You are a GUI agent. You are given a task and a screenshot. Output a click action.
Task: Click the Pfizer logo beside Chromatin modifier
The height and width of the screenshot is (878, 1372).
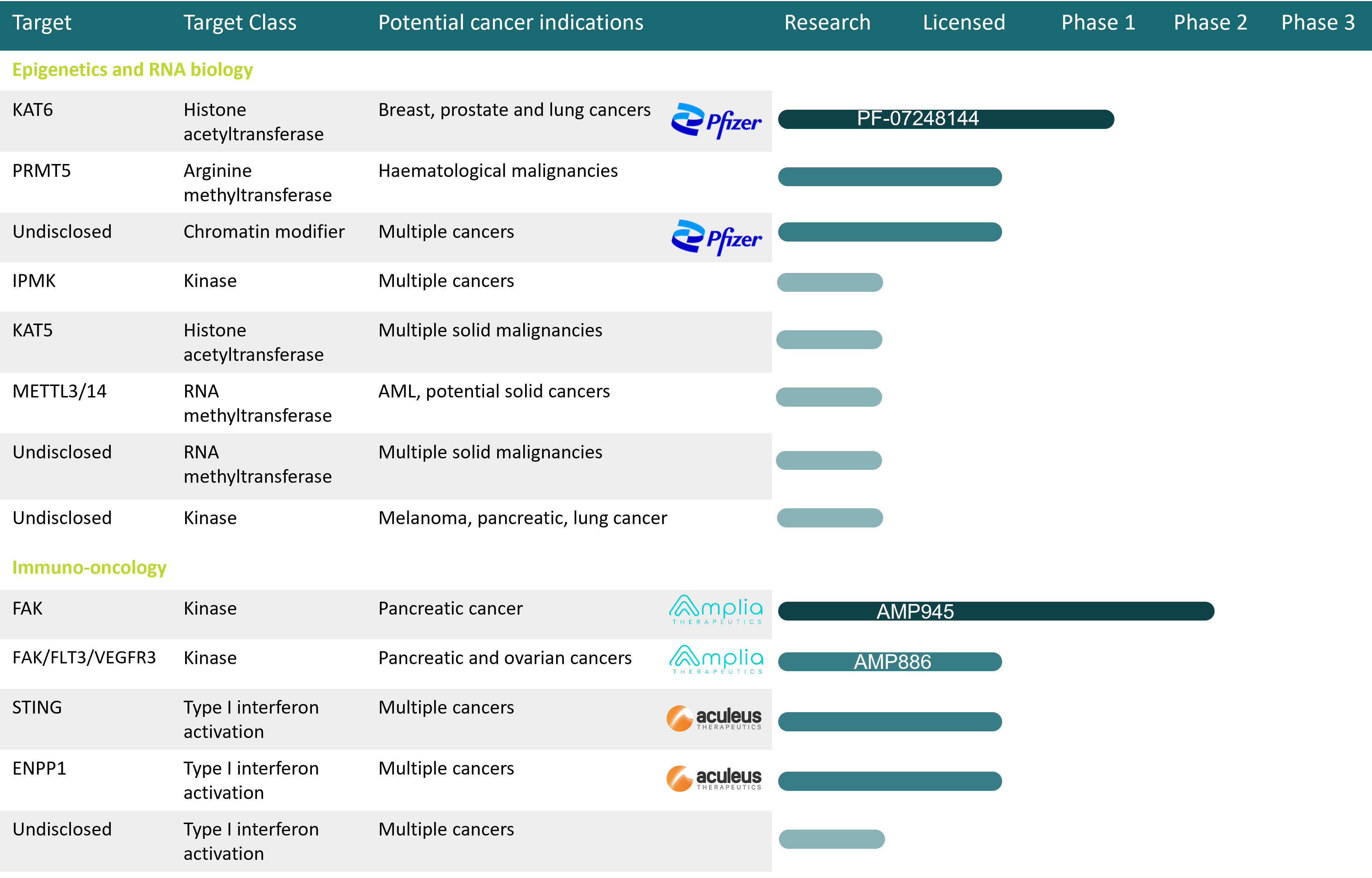(716, 237)
